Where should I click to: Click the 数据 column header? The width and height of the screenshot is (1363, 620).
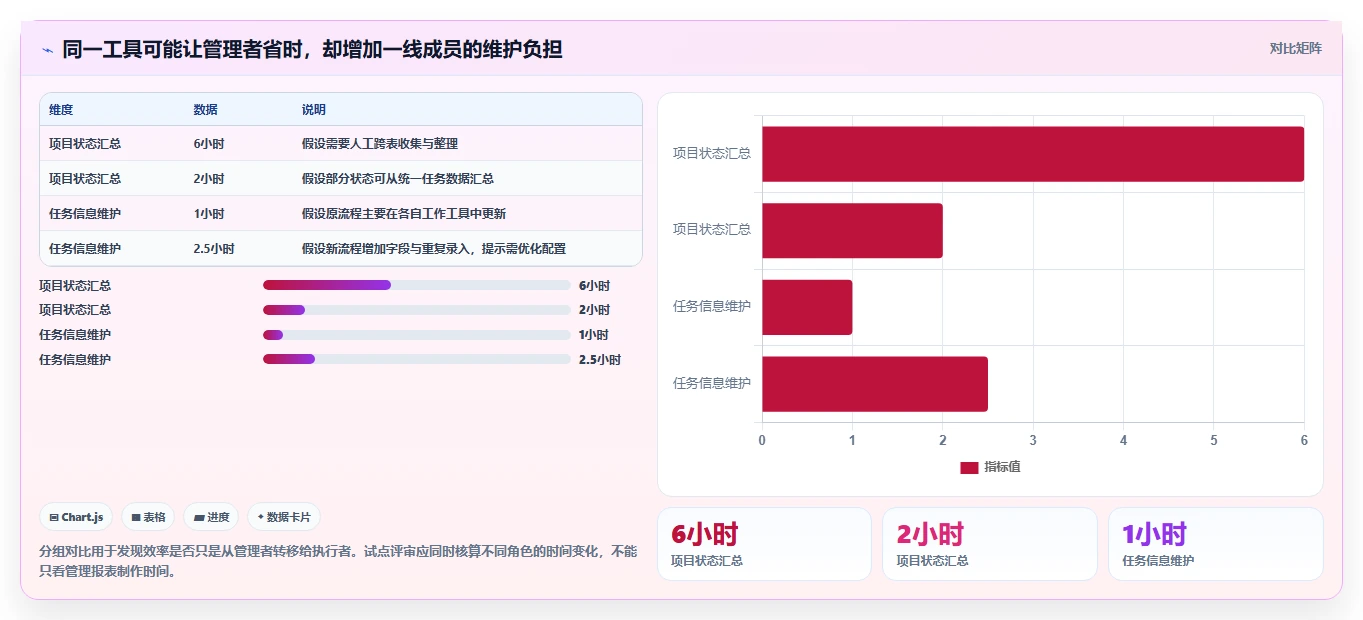click(205, 110)
